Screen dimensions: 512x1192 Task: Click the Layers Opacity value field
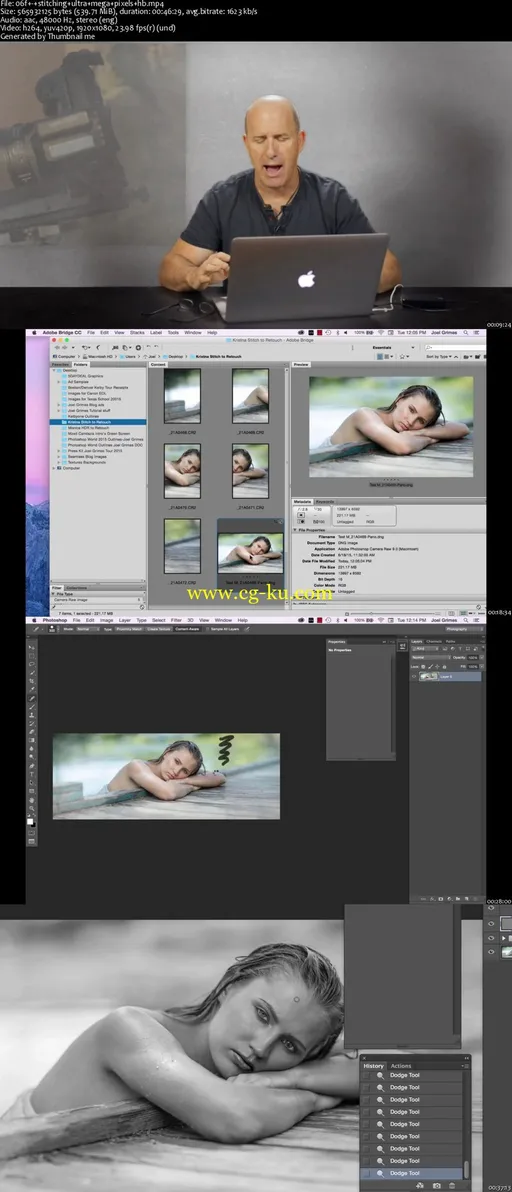pyautogui.click(x=472, y=658)
